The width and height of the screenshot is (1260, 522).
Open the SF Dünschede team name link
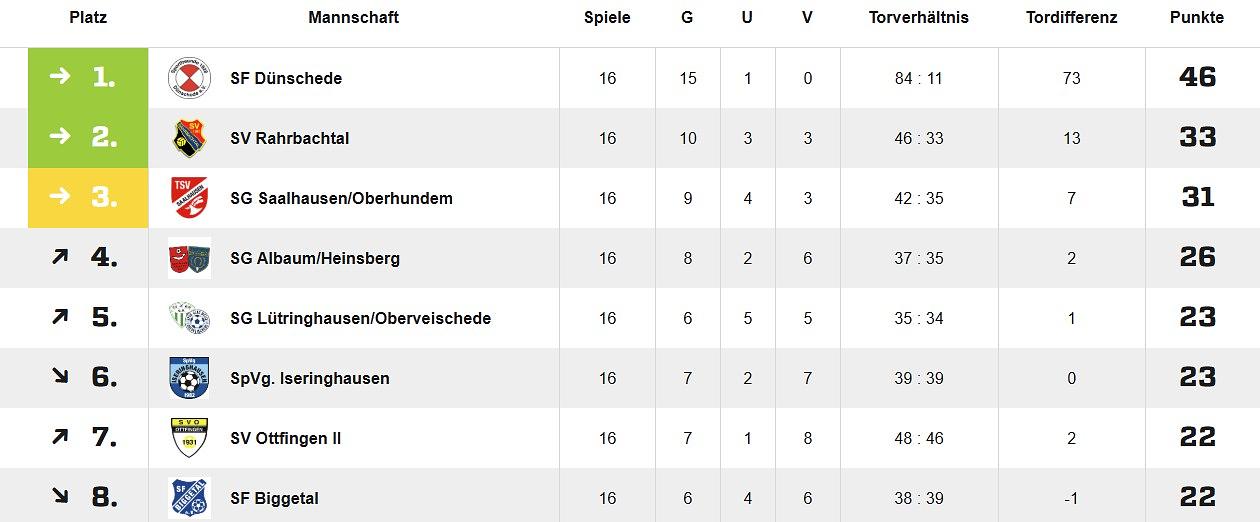pos(286,78)
